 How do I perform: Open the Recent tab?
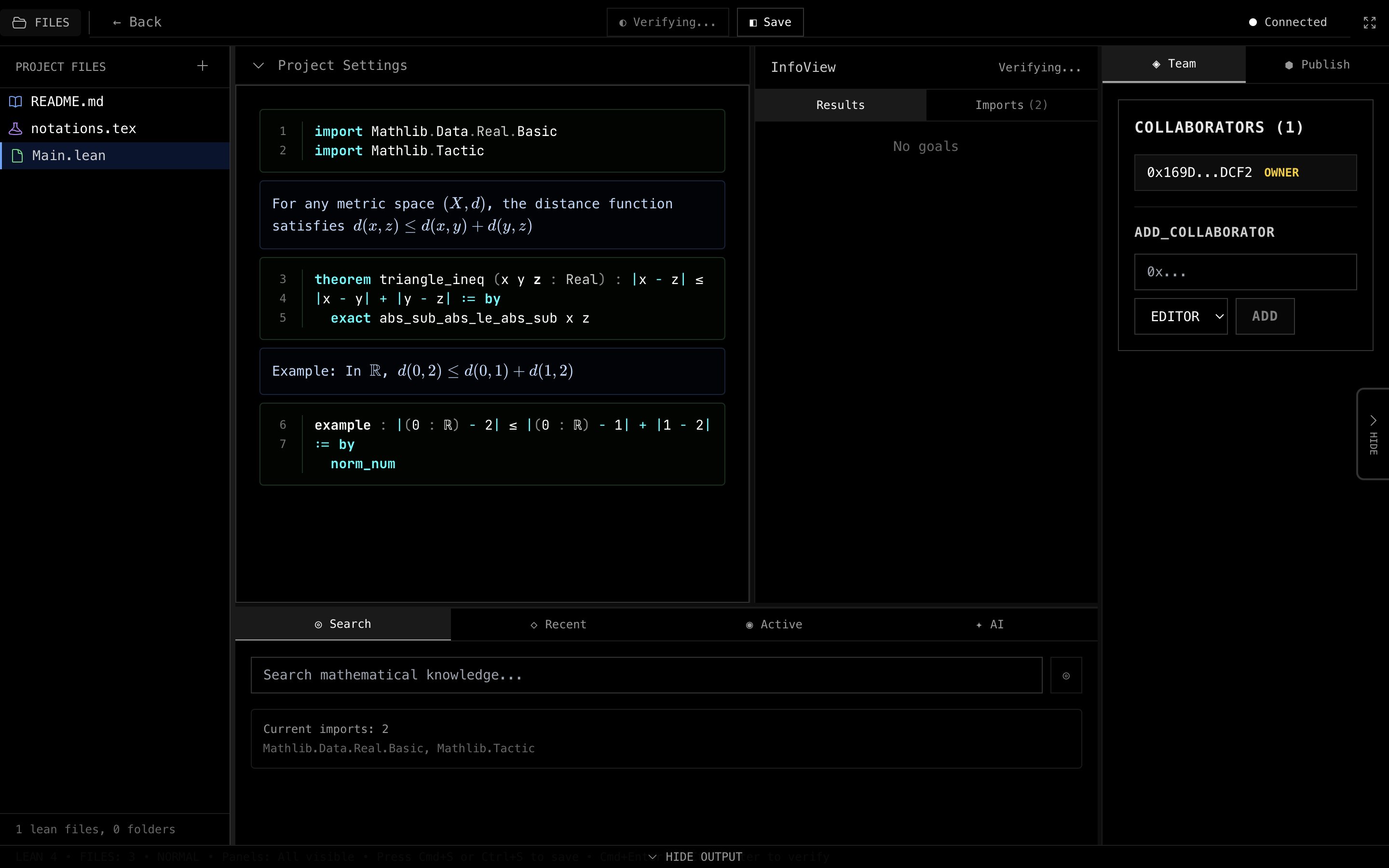(x=558, y=624)
